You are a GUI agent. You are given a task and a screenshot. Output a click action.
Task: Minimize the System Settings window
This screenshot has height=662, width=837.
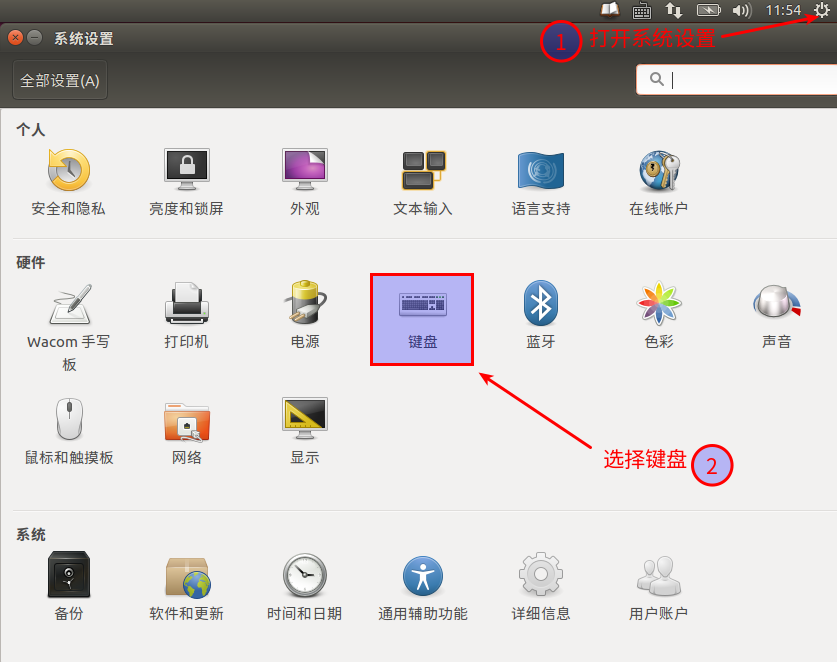click(x=35, y=38)
